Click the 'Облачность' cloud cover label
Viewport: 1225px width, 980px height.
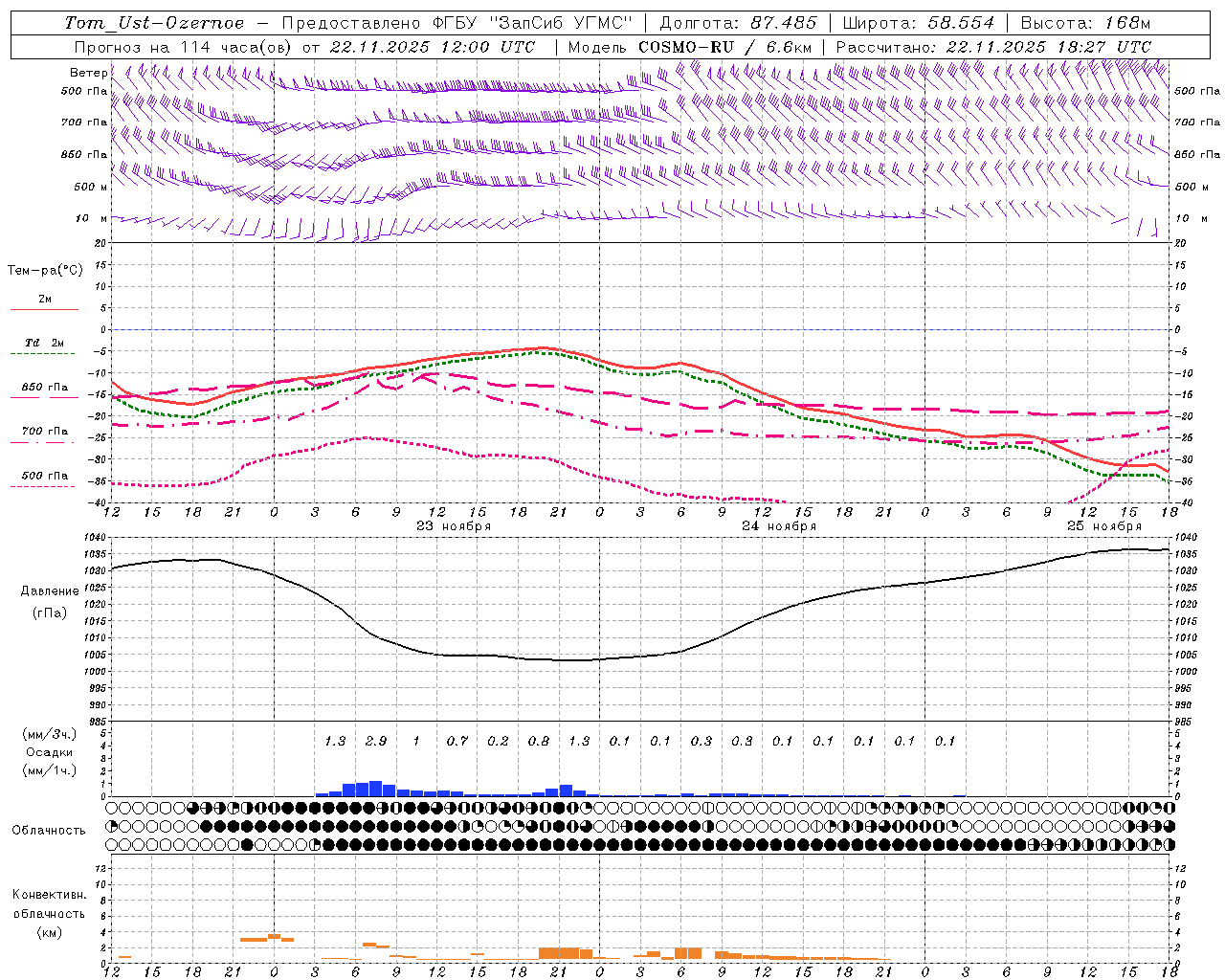point(49,831)
